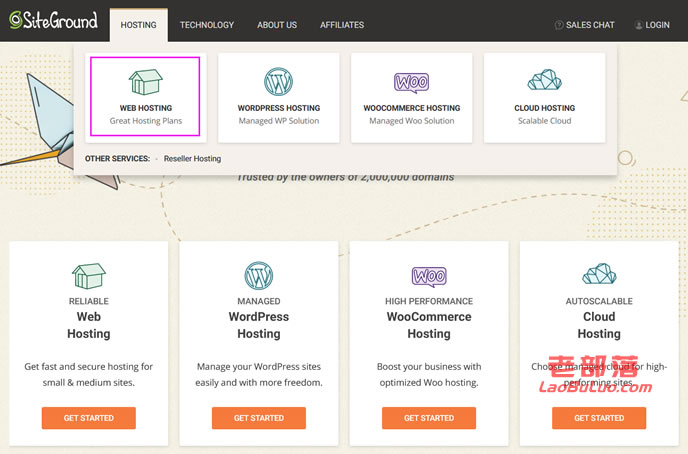The width and height of the screenshot is (688, 454).
Task: Click 'WooCommerce Hosting' heading on lower card
Action: tap(429, 325)
